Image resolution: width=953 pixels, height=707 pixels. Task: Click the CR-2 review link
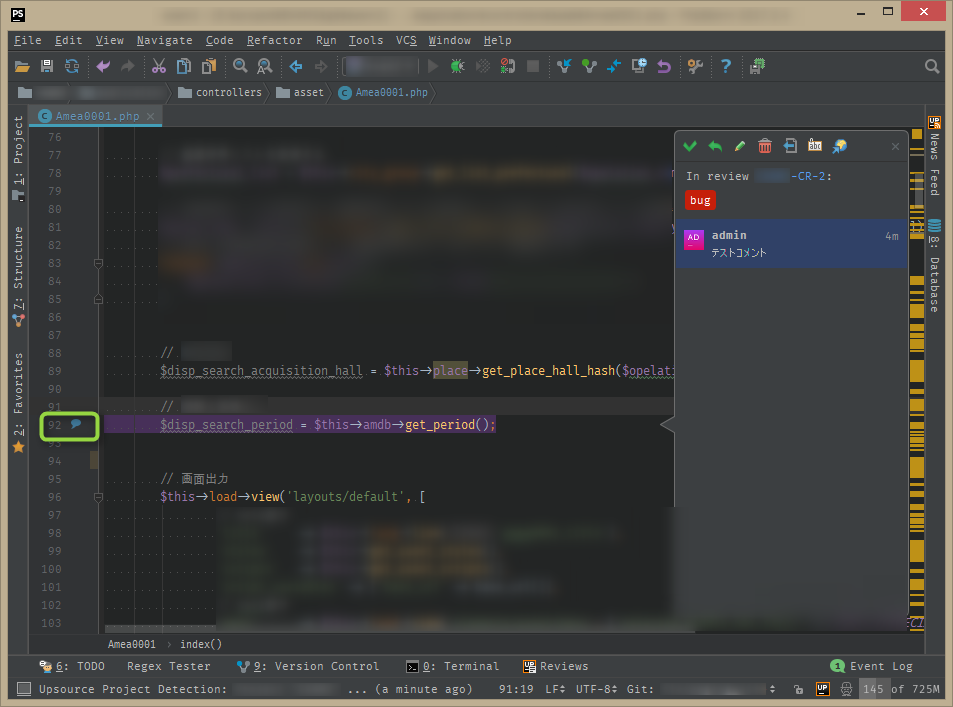[793, 176]
